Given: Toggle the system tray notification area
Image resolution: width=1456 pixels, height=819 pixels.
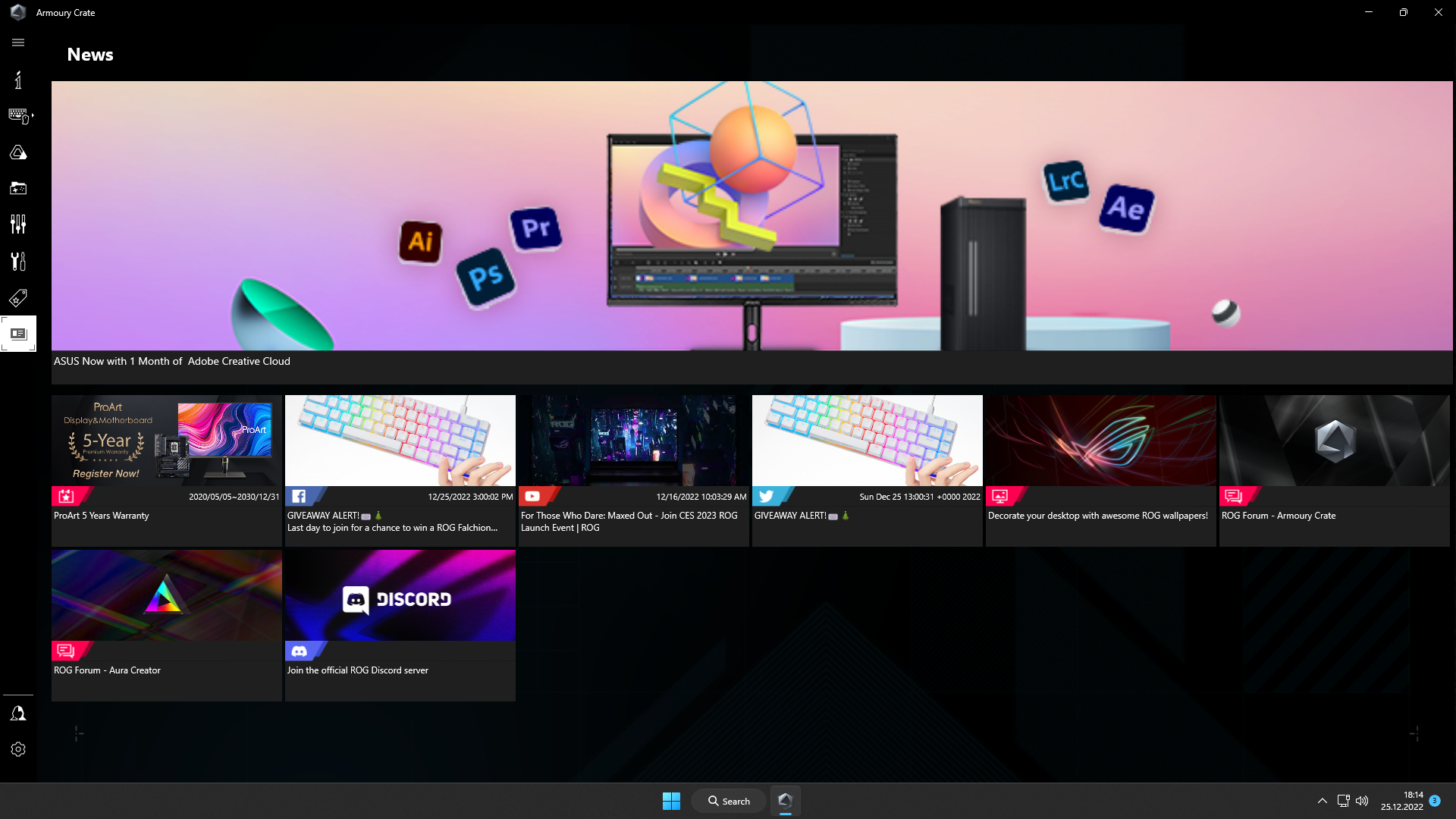Looking at the screenshot, I should (x=1322, y=800).
